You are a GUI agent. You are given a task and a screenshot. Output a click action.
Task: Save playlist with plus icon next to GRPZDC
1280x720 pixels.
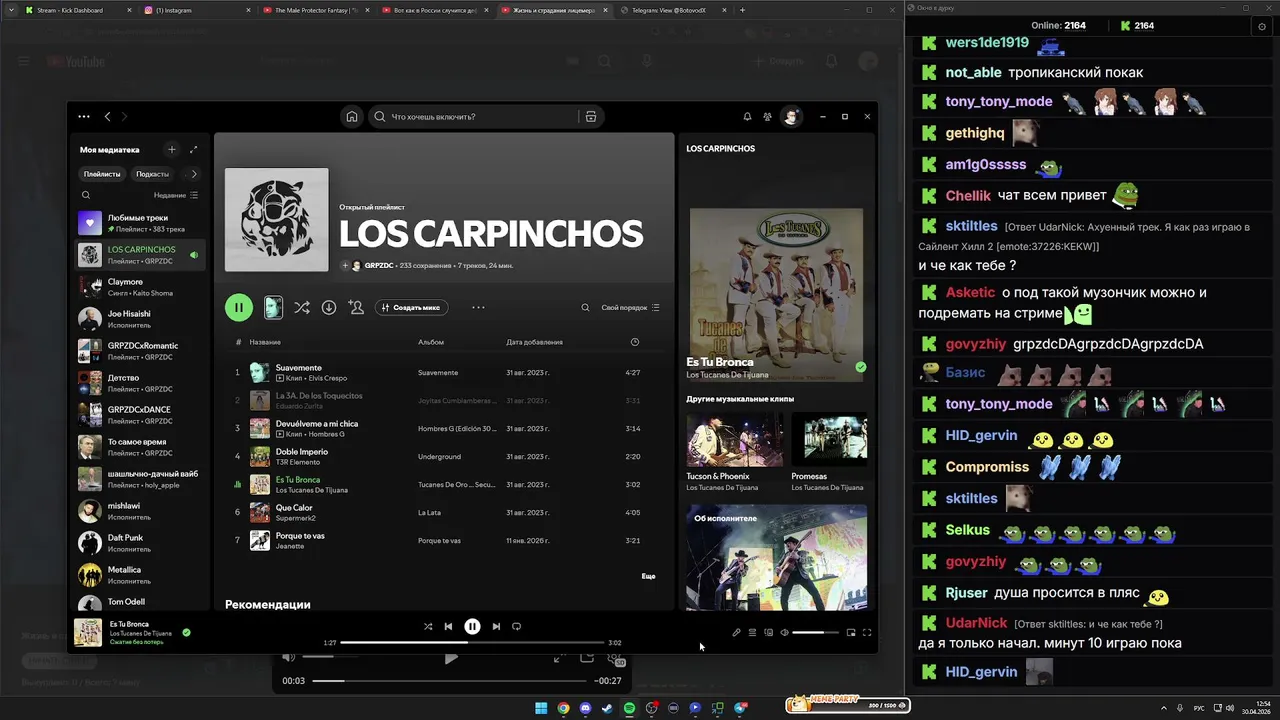click(x=345, y=266)
